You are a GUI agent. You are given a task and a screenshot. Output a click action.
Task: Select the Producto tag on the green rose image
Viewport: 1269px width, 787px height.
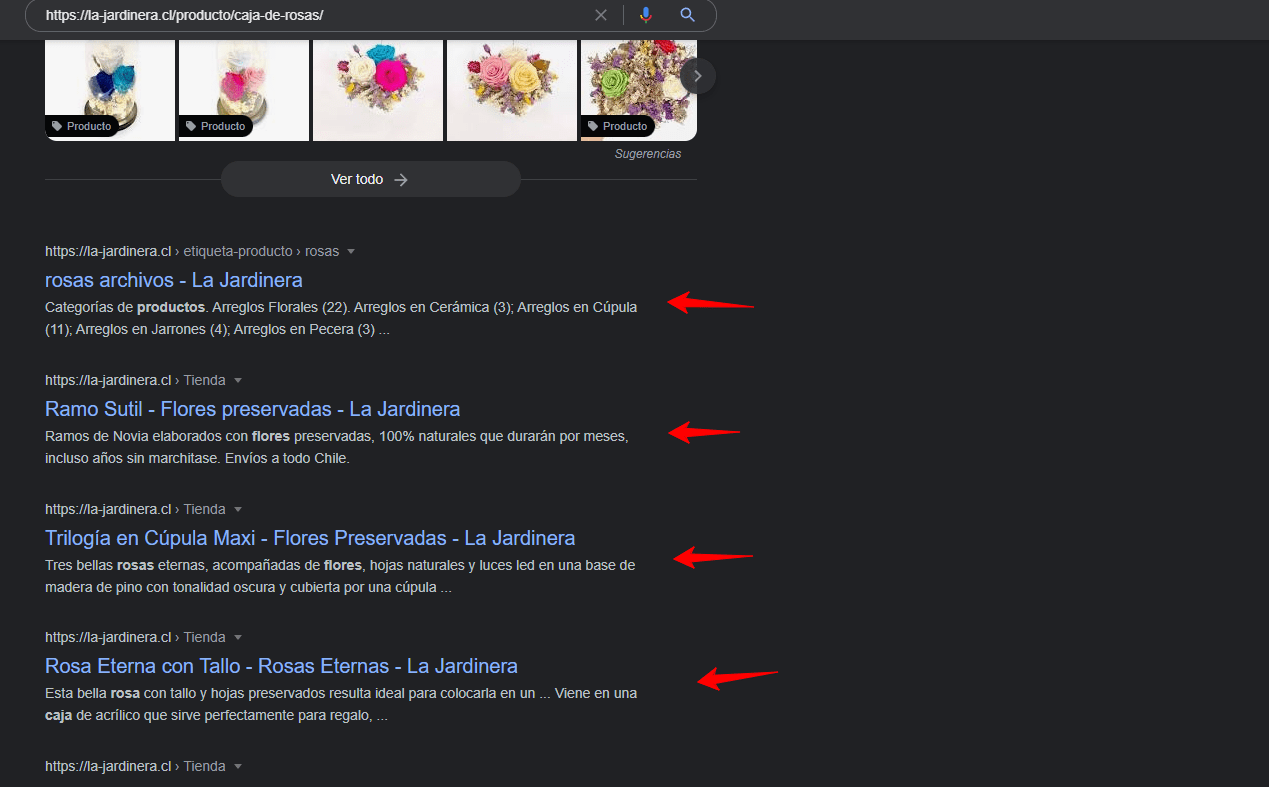pos(618,126)
